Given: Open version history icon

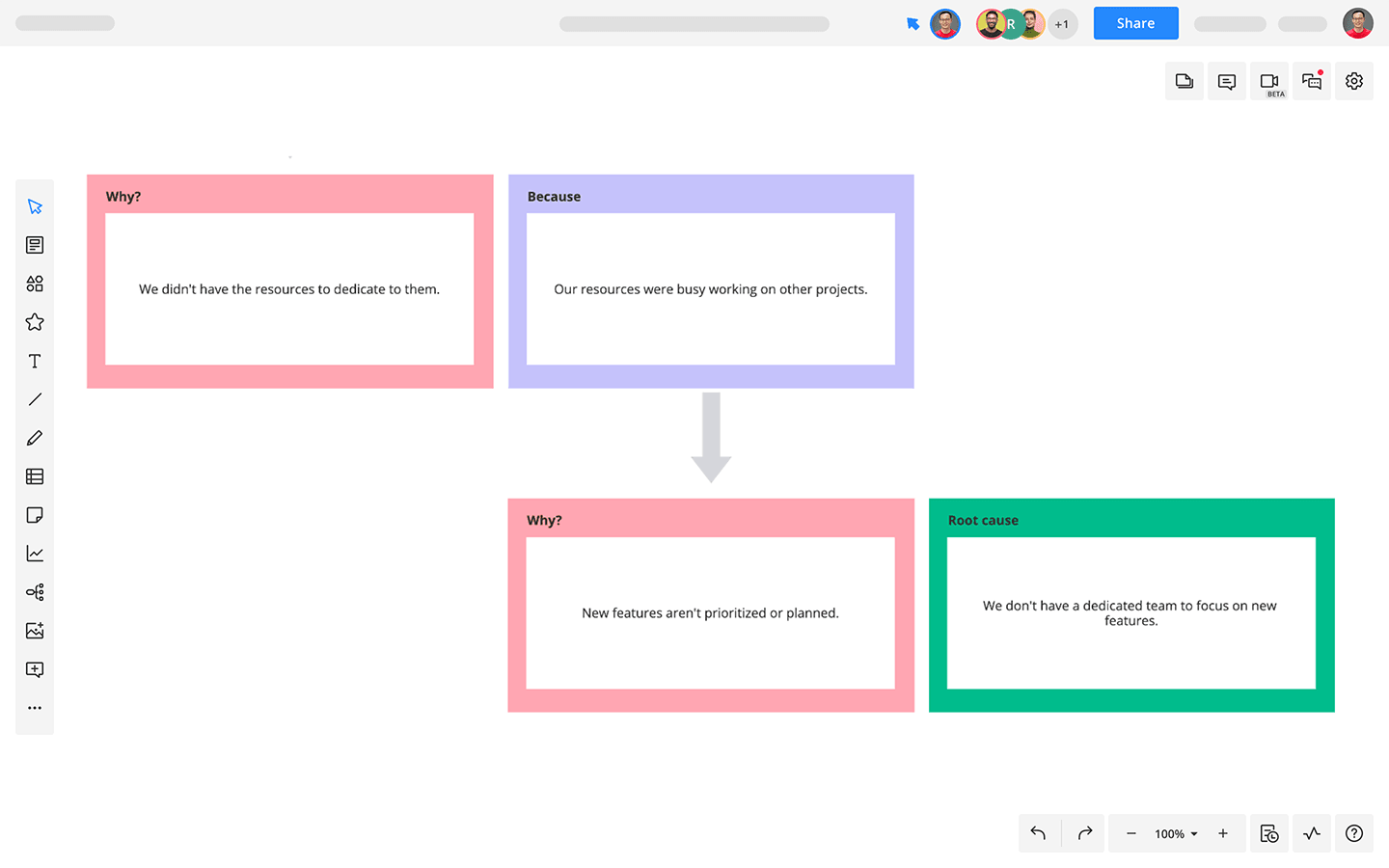Looking at the screenshot, I should tap(1269, 833).
